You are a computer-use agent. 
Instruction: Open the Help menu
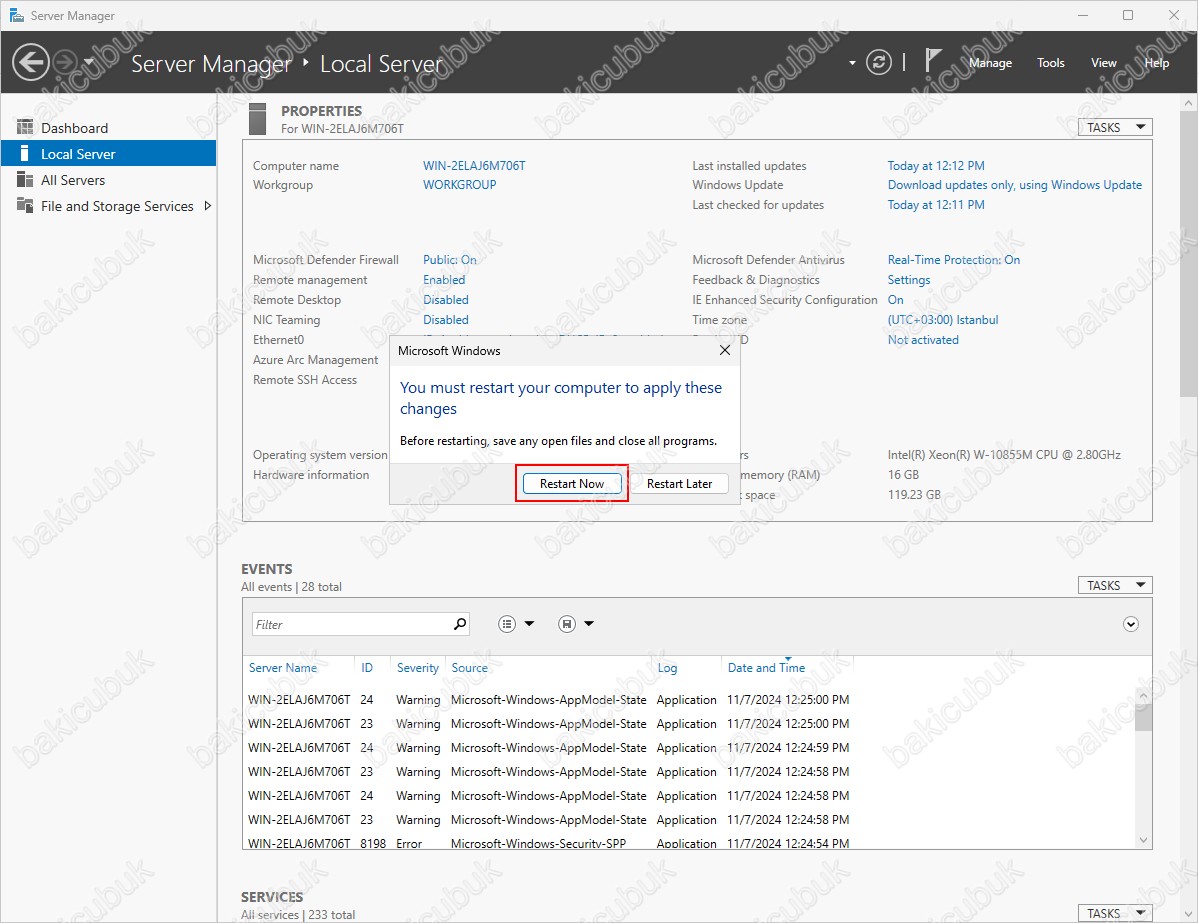(1157, 63)
